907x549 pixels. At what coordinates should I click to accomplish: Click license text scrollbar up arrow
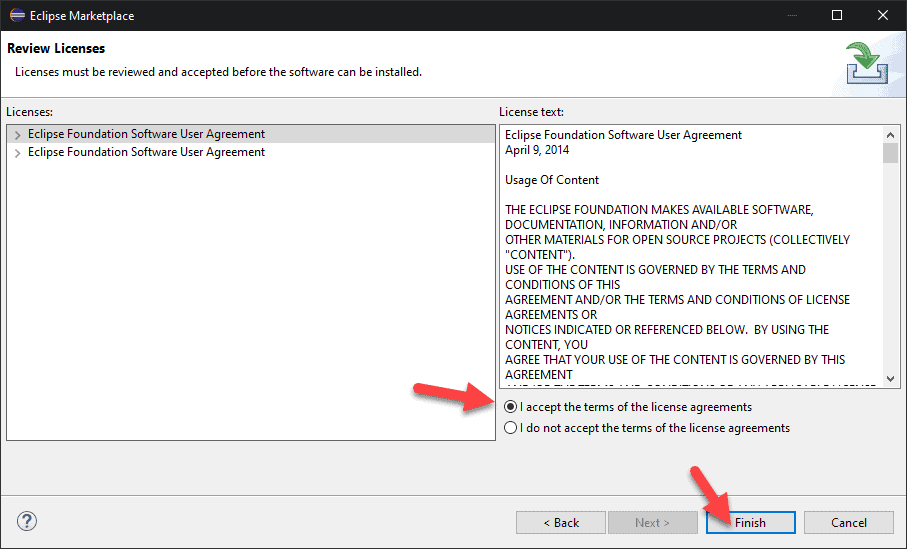click(x=890, y=135)
